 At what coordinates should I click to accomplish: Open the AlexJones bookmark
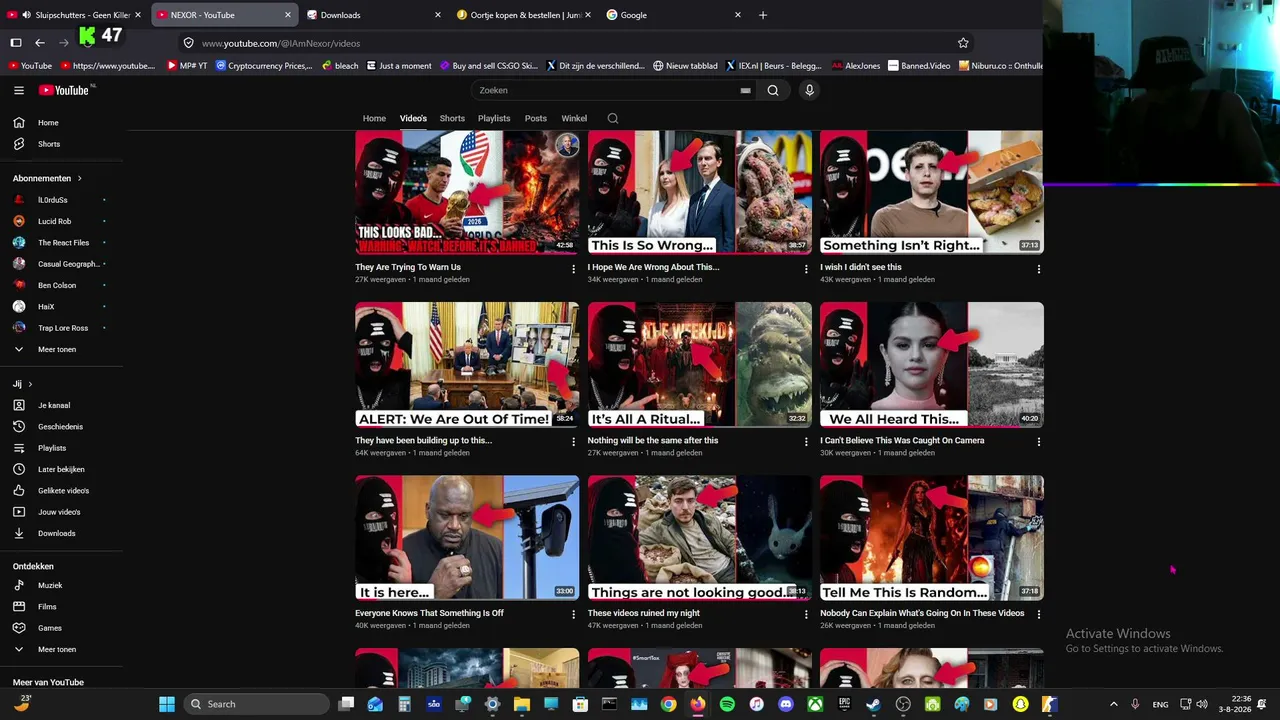pyautogui.click(x=855, y=66)
